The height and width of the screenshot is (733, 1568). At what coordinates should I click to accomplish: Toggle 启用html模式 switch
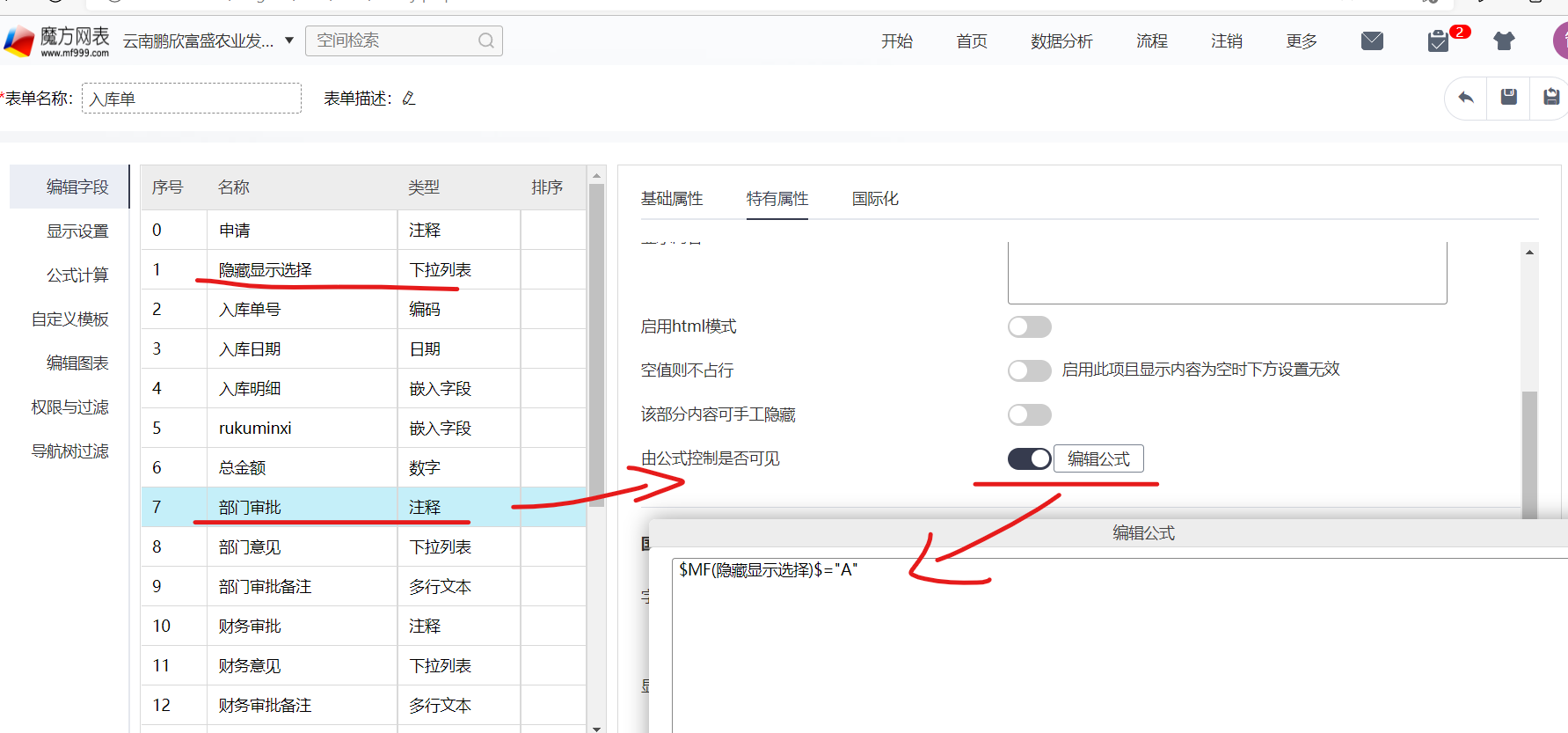(x=1030, y=326)
